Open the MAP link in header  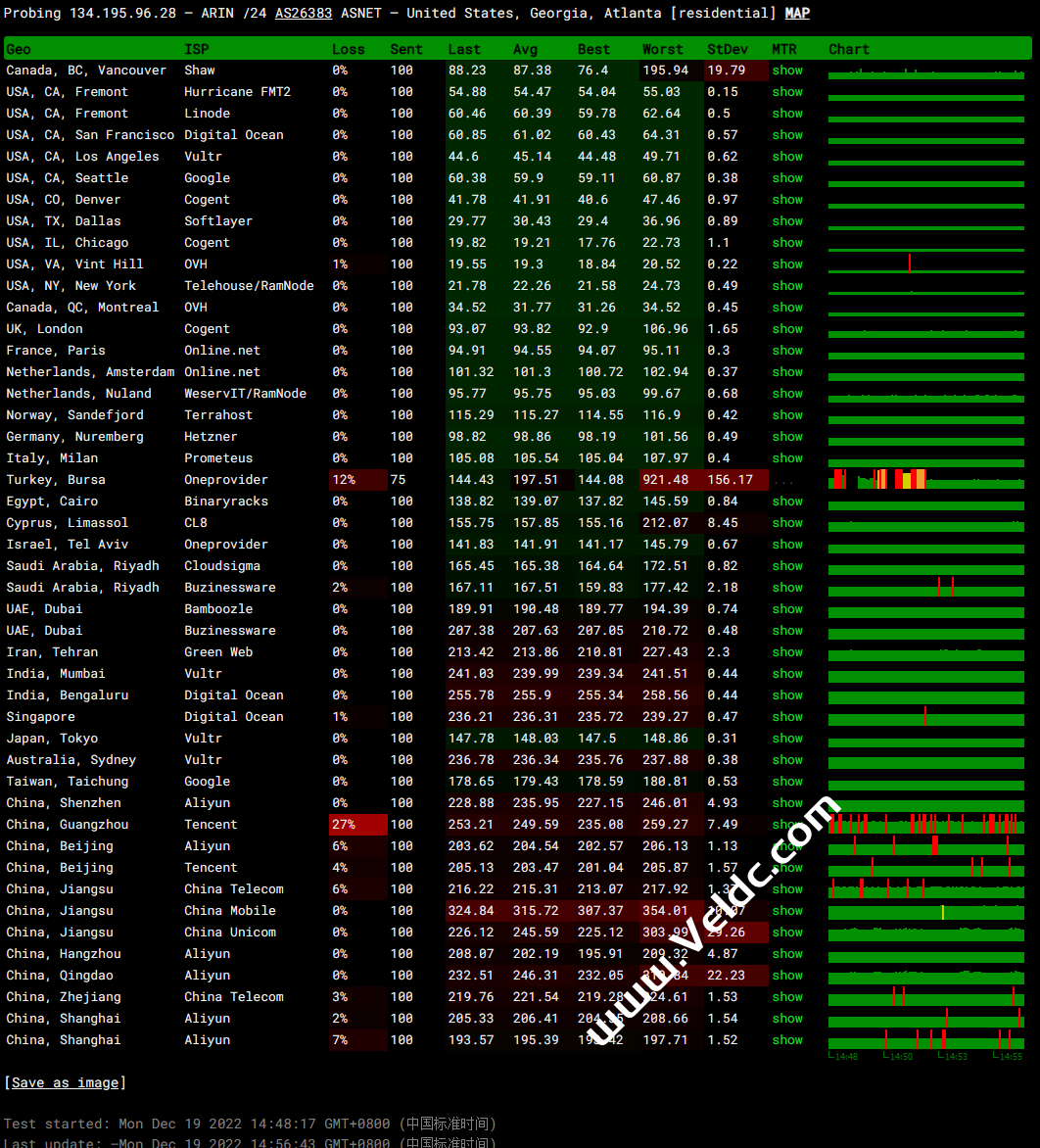(x=797, y=13)
